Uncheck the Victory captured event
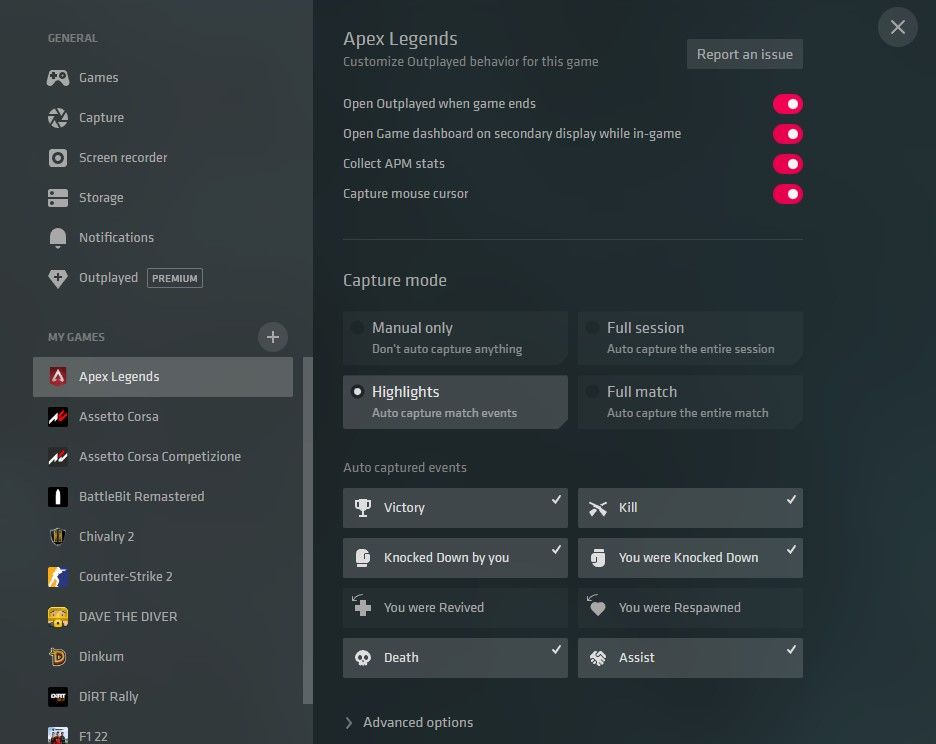This screenshot has height=744, width=936. click(x=455, y=507)
